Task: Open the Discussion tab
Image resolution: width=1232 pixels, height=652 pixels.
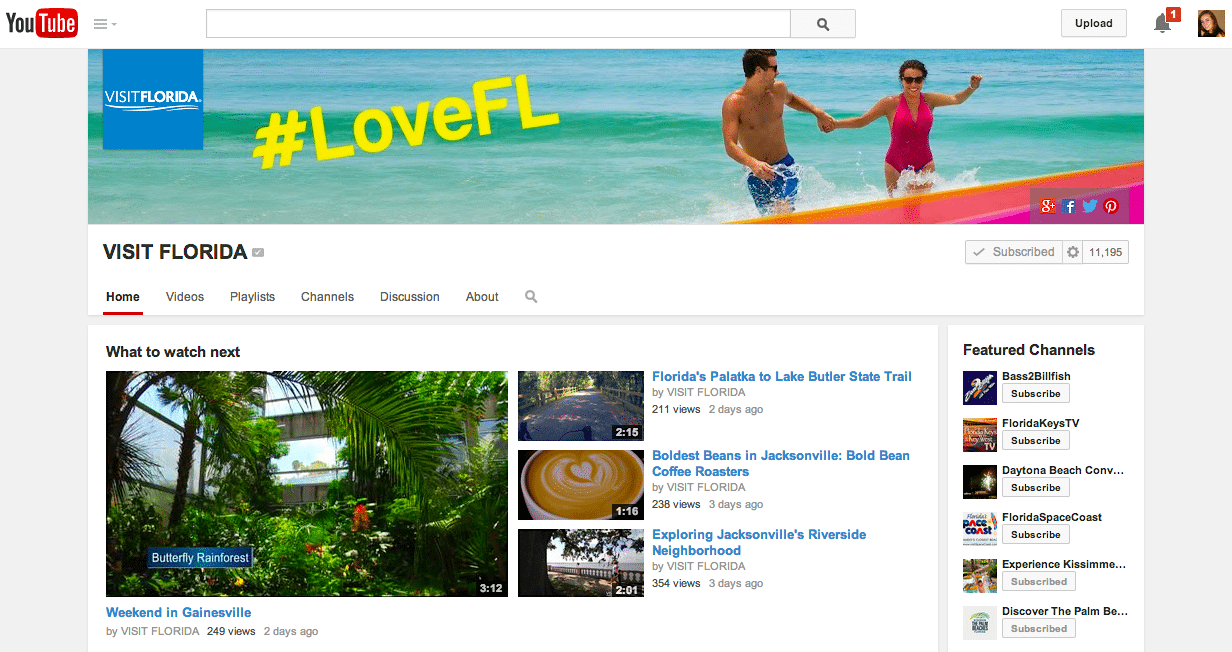Action: click(x=410, y=297)
